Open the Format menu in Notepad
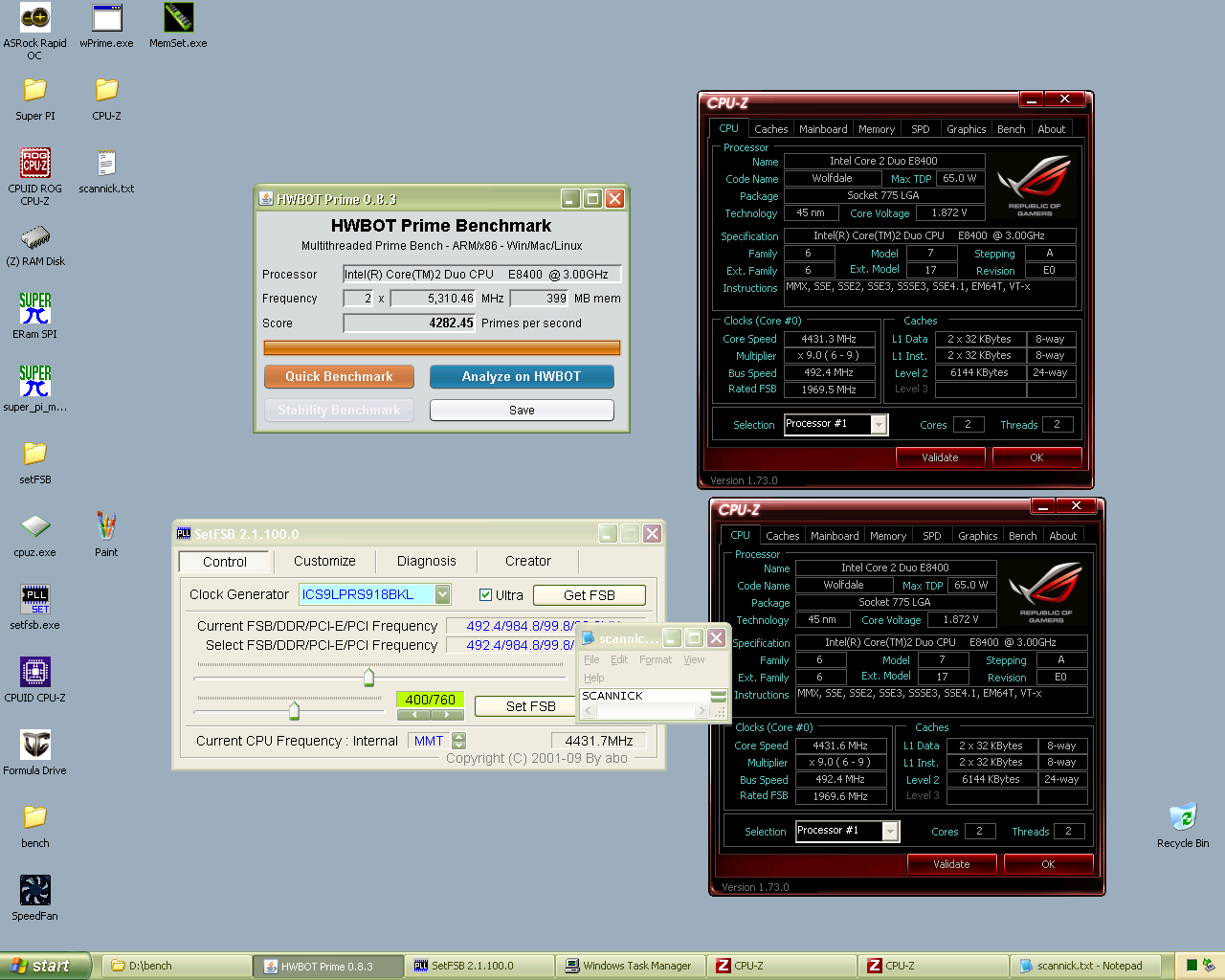 point(656,659)
